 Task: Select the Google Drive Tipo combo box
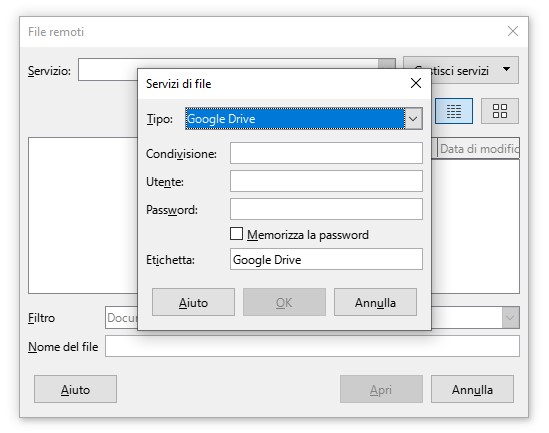[x=304, y=119]
